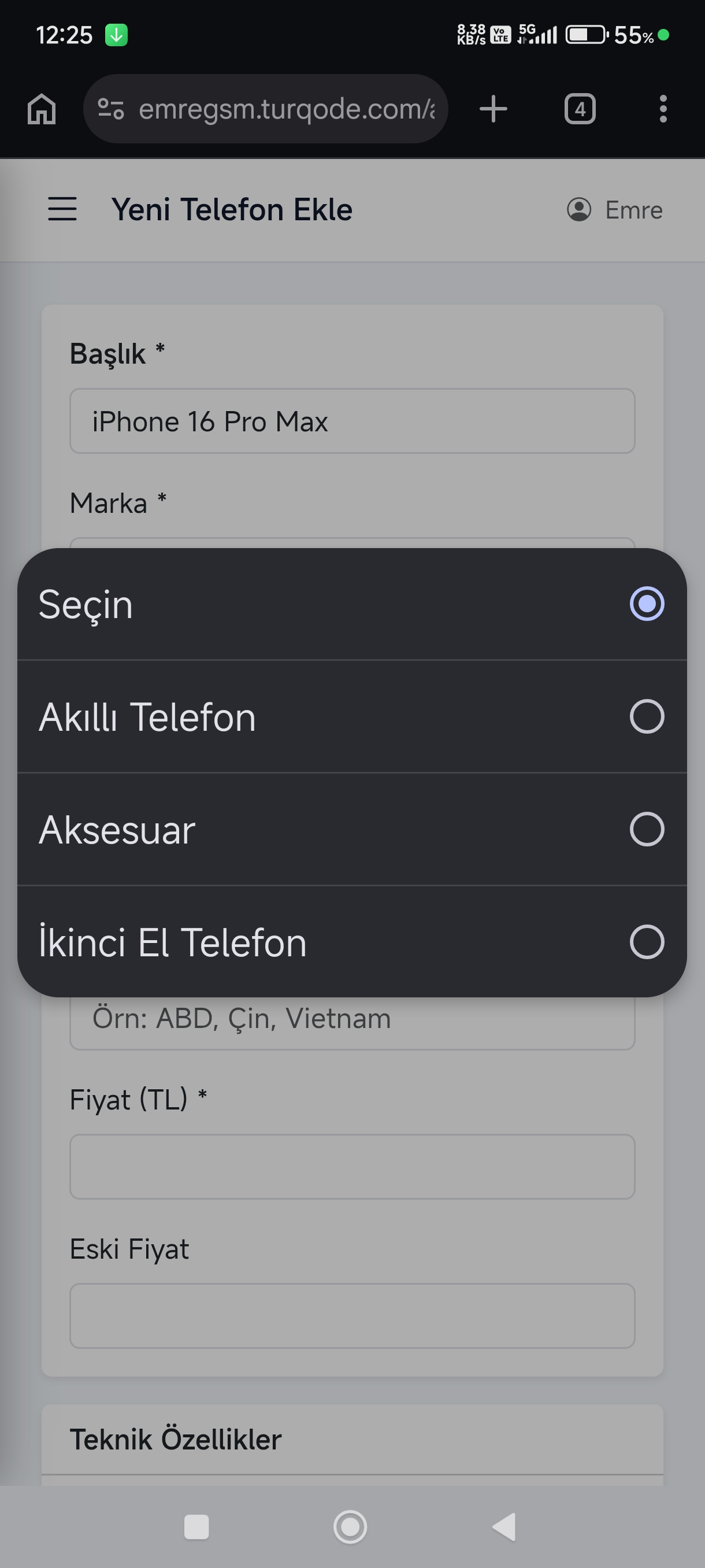705x1568 pixels.
Task: Click the Örn: ABD, Çin, Vietnam field
Action: 352,1023
